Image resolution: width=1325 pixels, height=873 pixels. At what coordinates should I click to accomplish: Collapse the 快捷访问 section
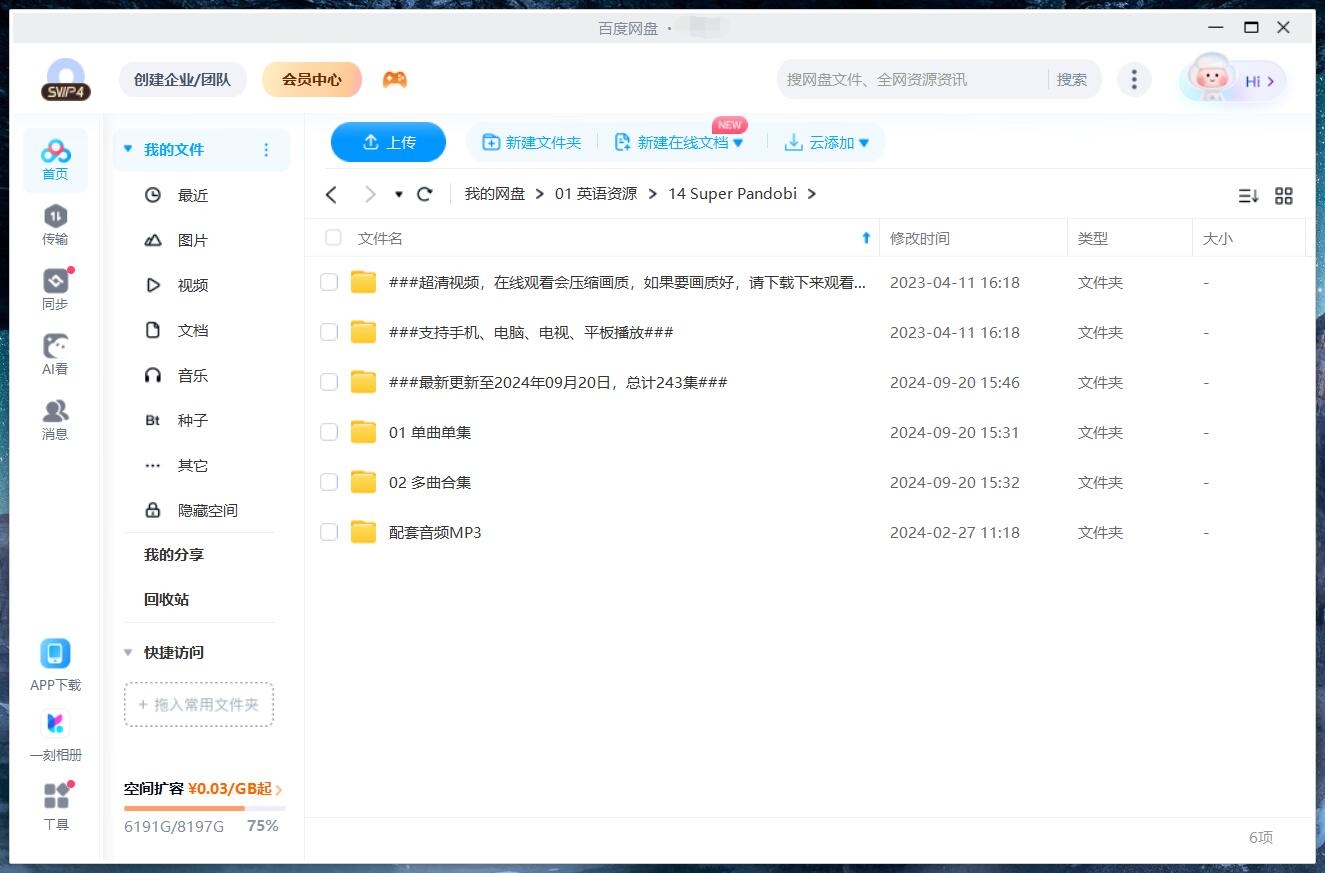pyautogui.click(x=127, y=652)
